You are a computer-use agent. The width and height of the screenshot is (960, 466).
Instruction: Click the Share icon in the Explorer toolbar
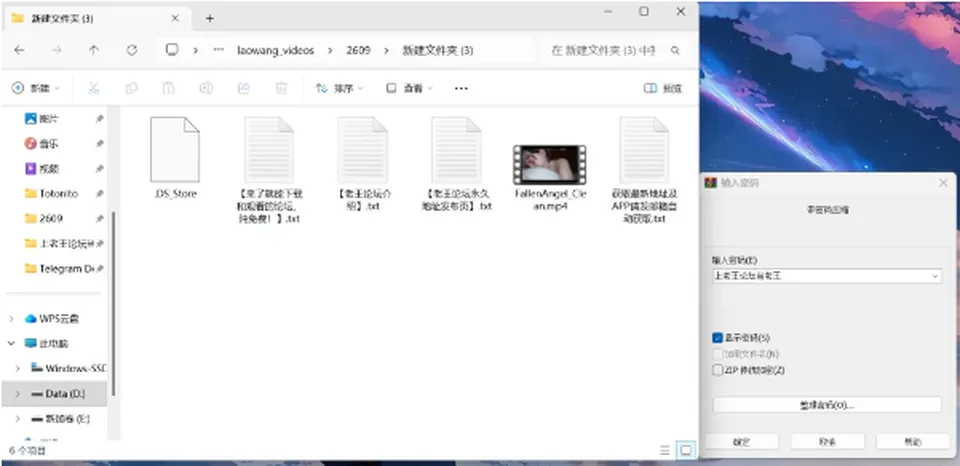click(244, 88)
